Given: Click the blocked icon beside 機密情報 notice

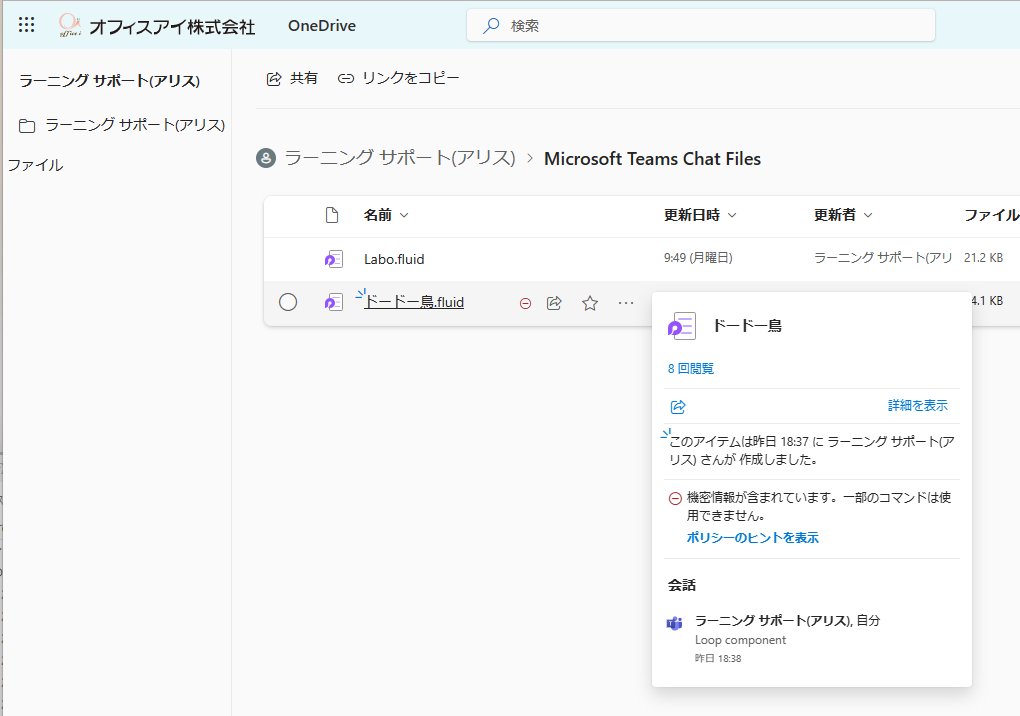Looking at the screenshot, I should (675, 499).
